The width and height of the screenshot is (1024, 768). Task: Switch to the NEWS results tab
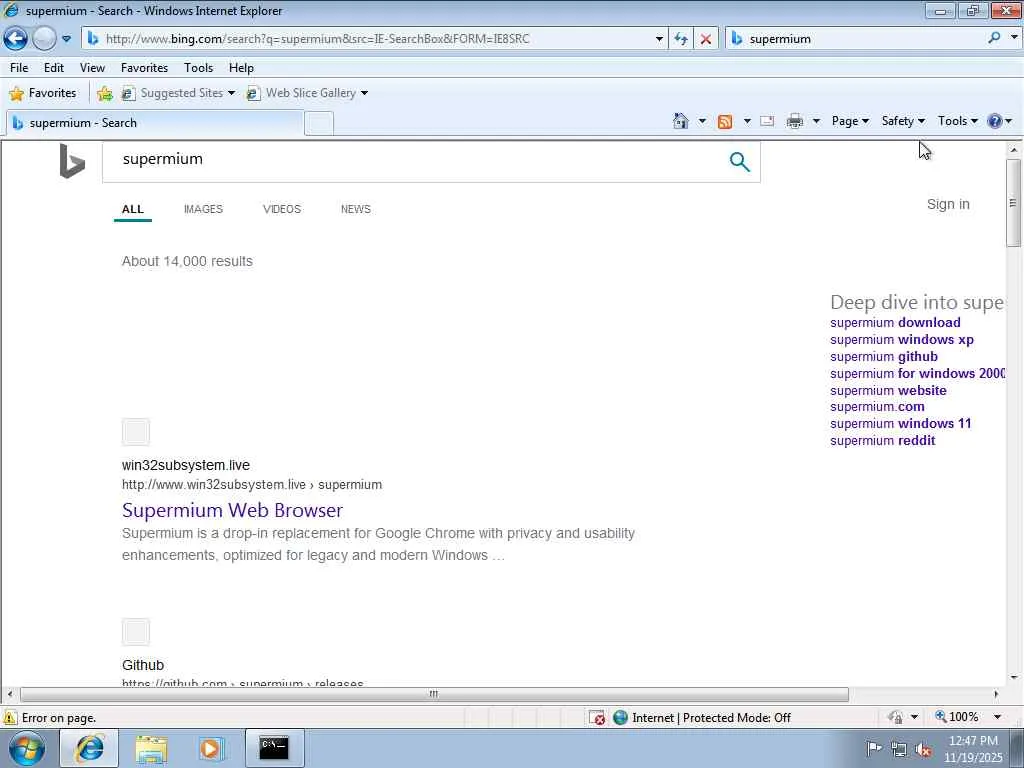[x=356, y=209]
